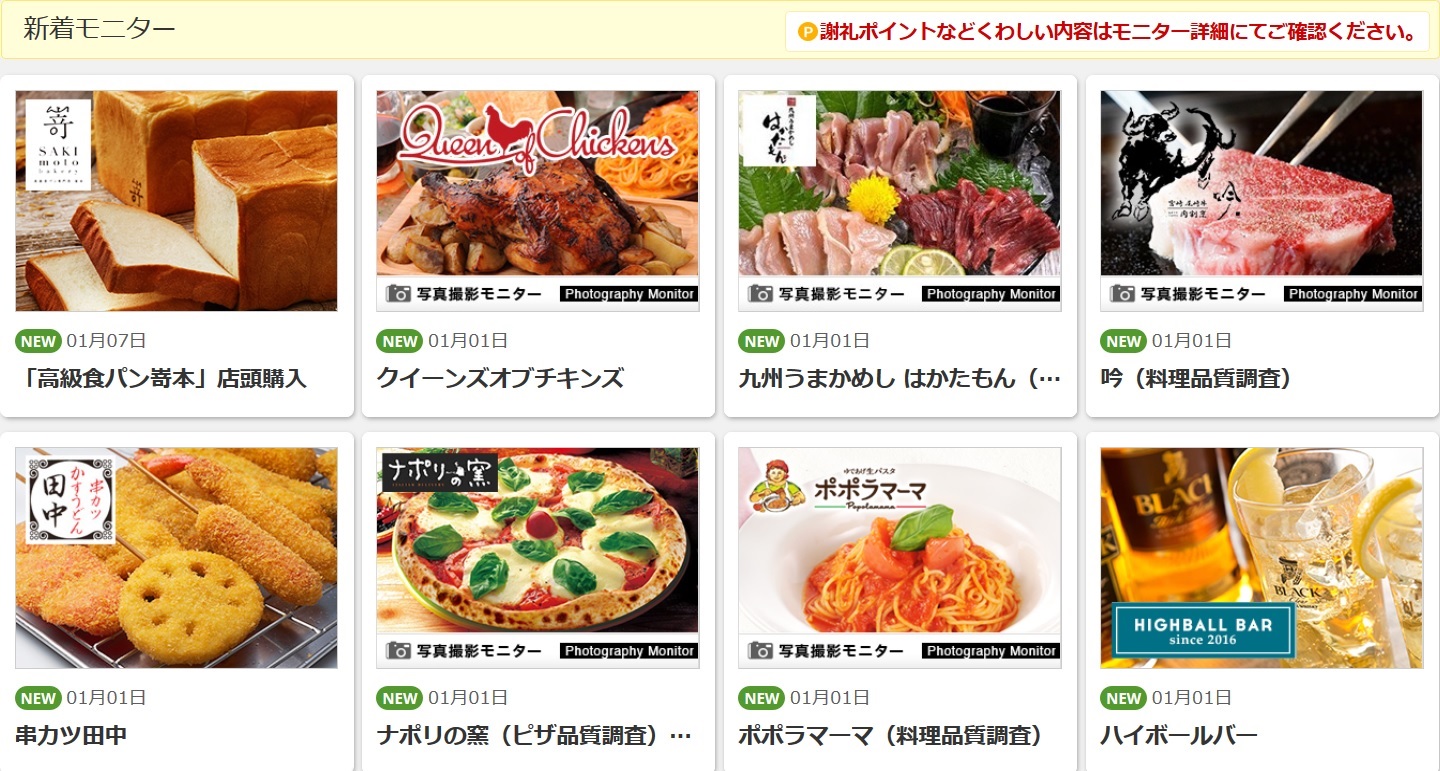Viewport: 1440px width, 771px height.
Task: Click the camera icon on the Queen of Chickens card
Action: (x=399, y=294)
